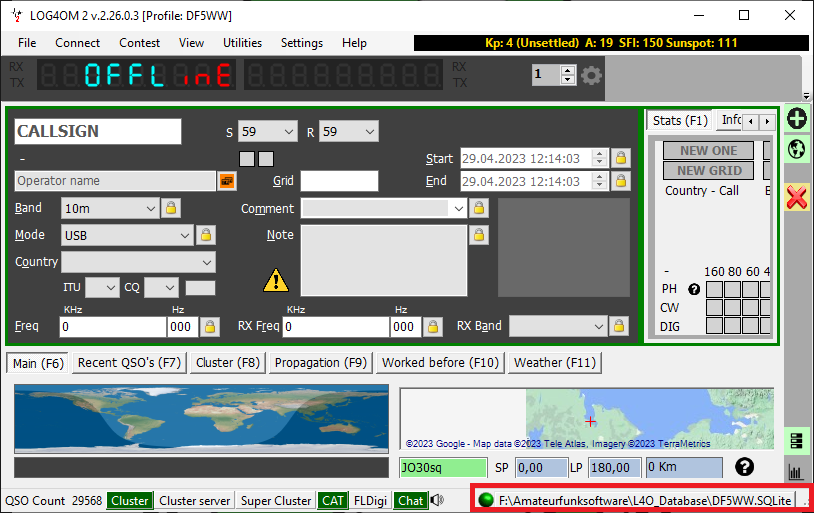
Task: Toggle the Band lock icon
Action: pos(170,208)
